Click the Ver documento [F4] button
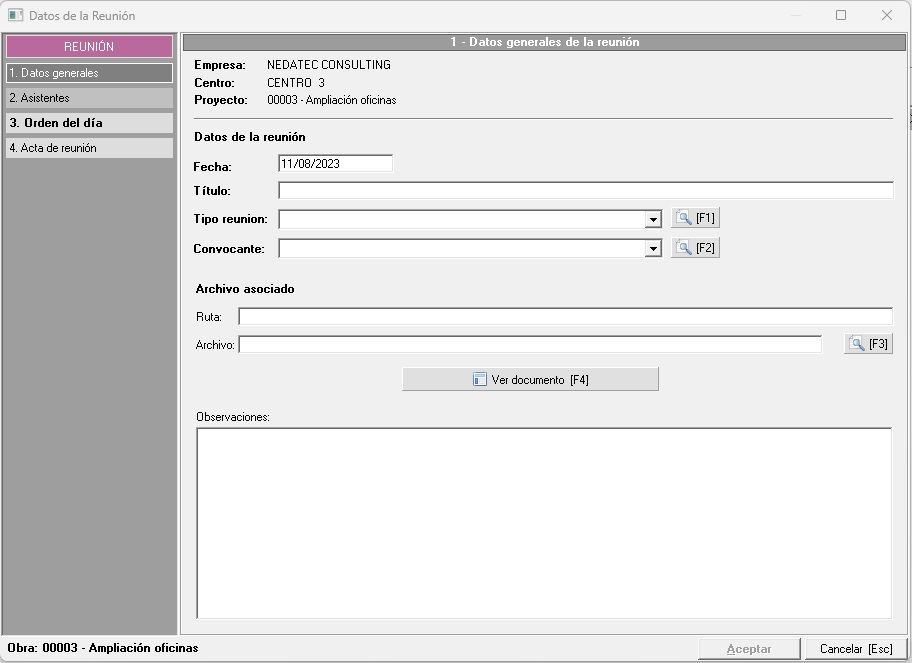This screenshot has height=663, width=912. (530, 380)
